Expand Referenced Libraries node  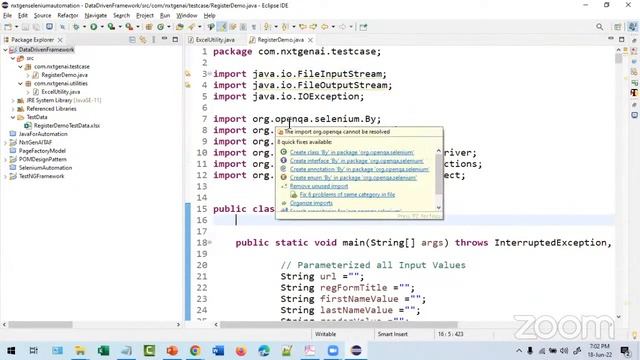13,109
